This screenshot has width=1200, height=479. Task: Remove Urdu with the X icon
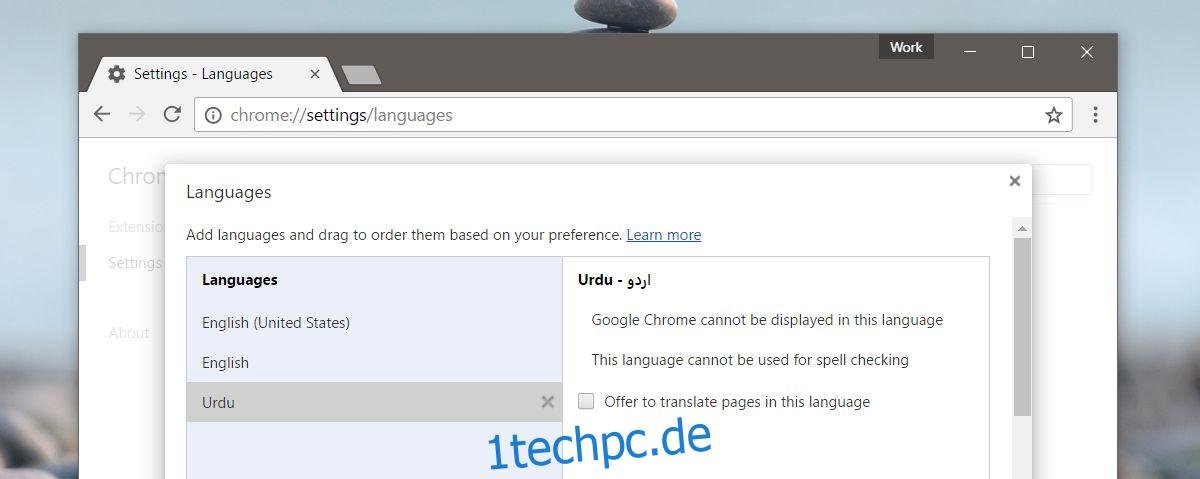(547, 402)
